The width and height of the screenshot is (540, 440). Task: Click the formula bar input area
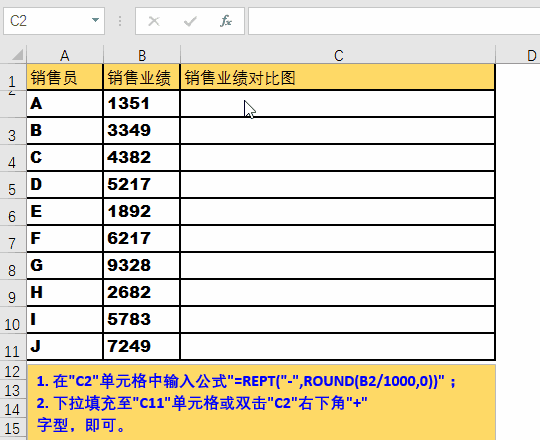click(x=394, y=21)
